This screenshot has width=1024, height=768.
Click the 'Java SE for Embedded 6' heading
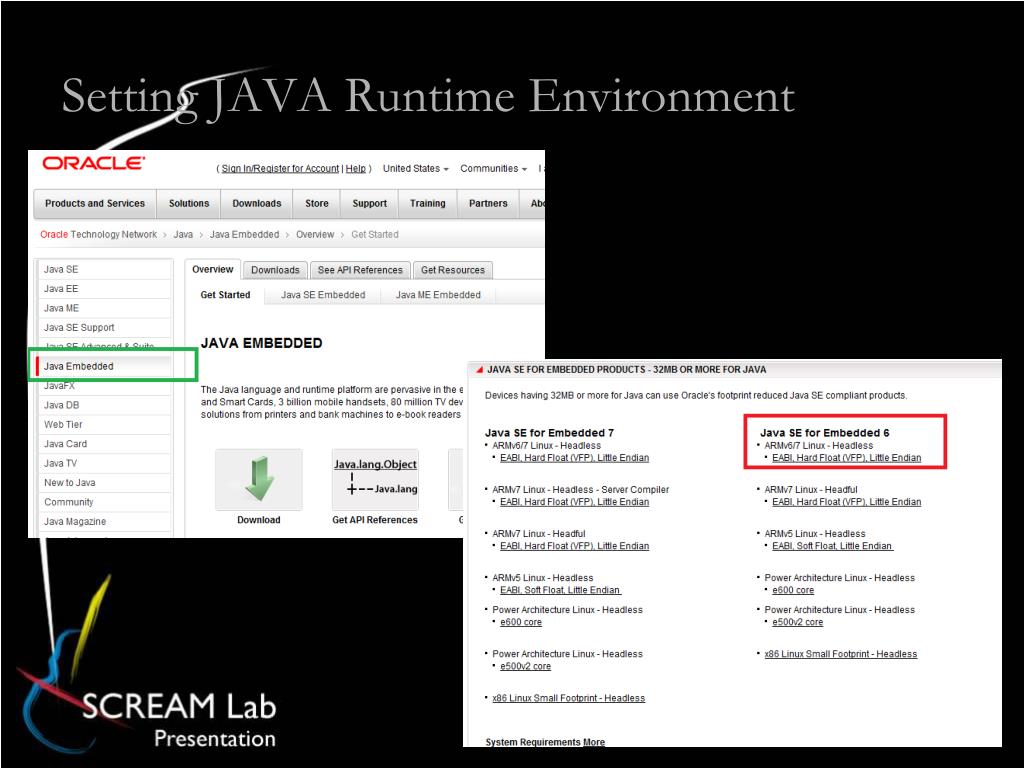[x=825, y=433]
